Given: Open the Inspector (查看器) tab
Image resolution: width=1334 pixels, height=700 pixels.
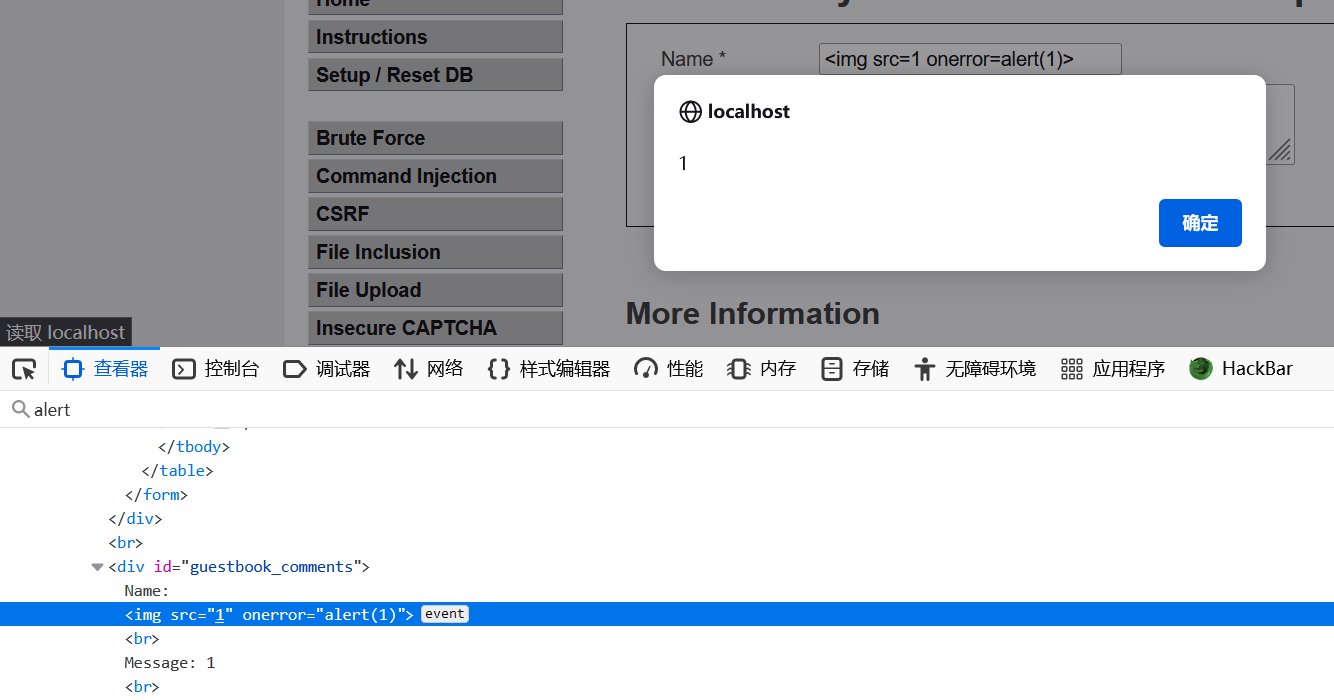Looking at the screenshot, I should (105, 369).
